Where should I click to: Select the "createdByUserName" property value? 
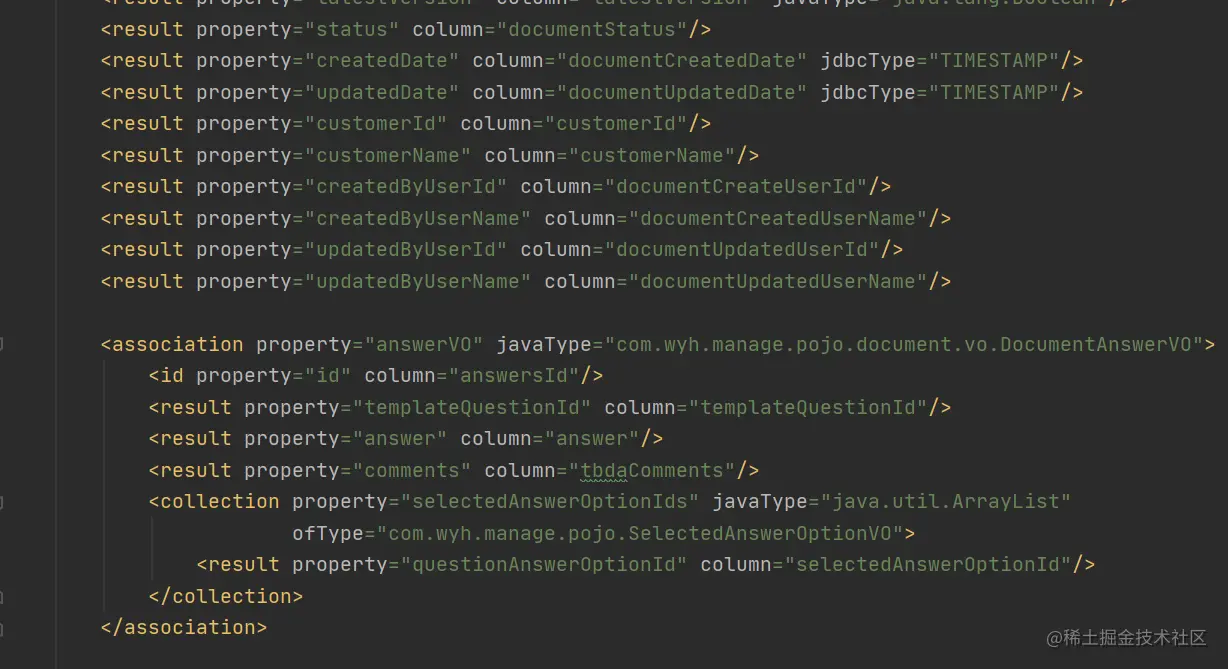coord(418,219)
